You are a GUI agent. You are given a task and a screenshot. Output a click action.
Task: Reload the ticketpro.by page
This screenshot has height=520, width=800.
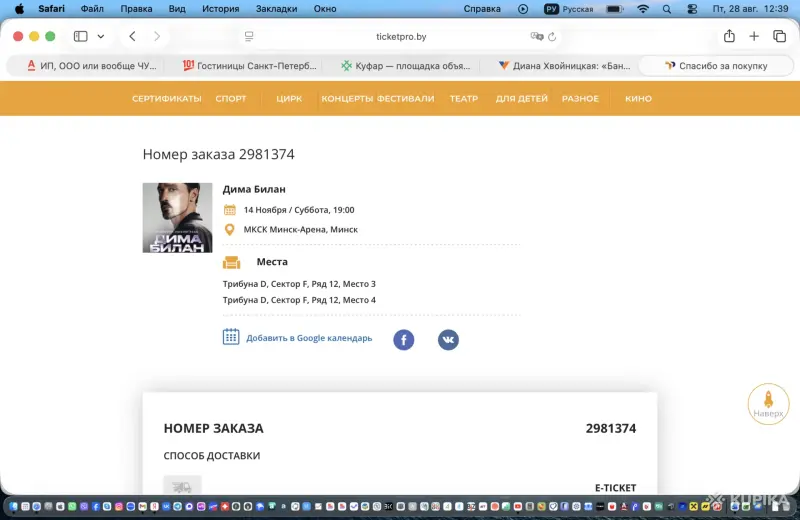pyautogui.click(x=552, y=37)
